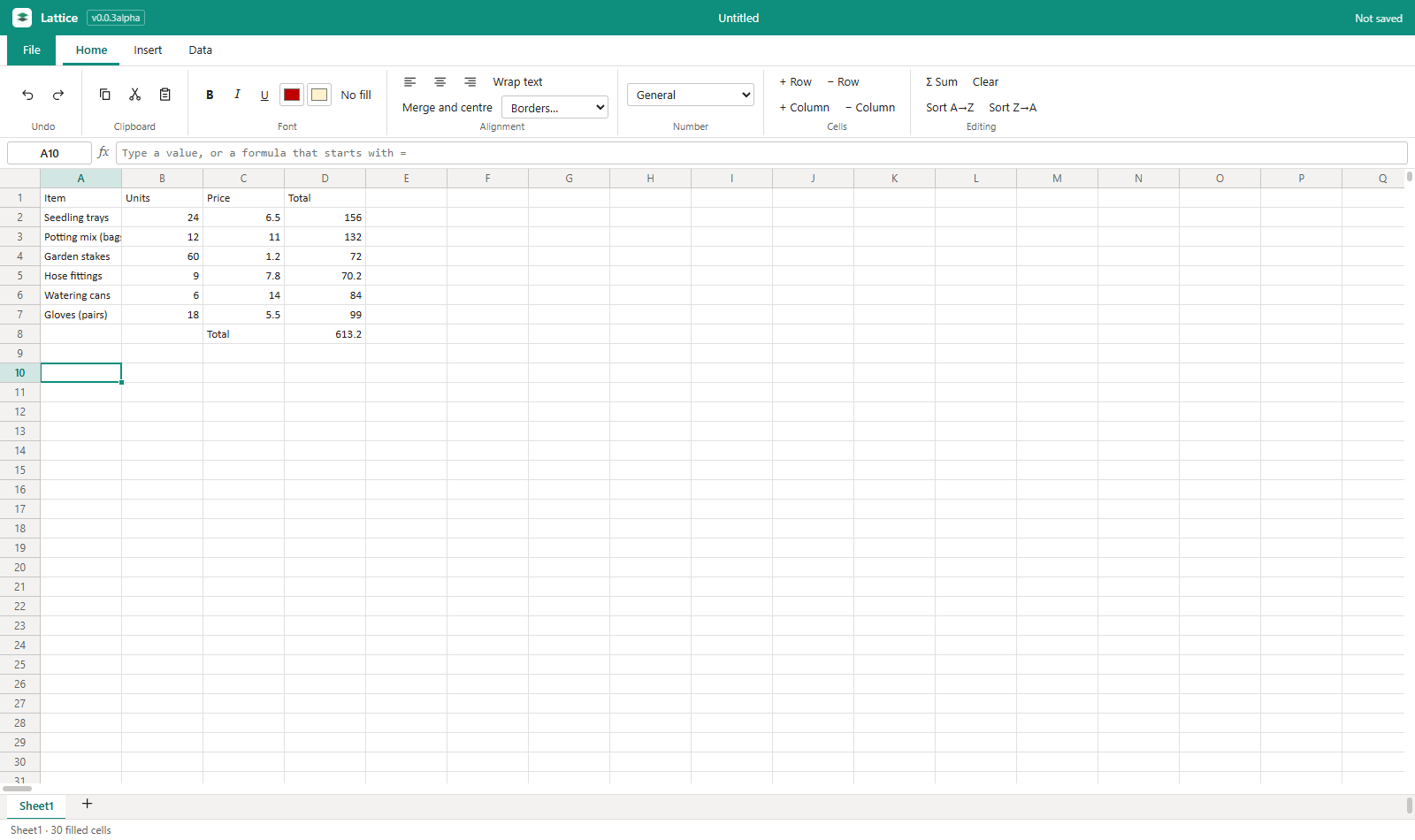Expand the General number format dropdown
The height and width of the screenshot is (840, 1415).
(691, 95)
